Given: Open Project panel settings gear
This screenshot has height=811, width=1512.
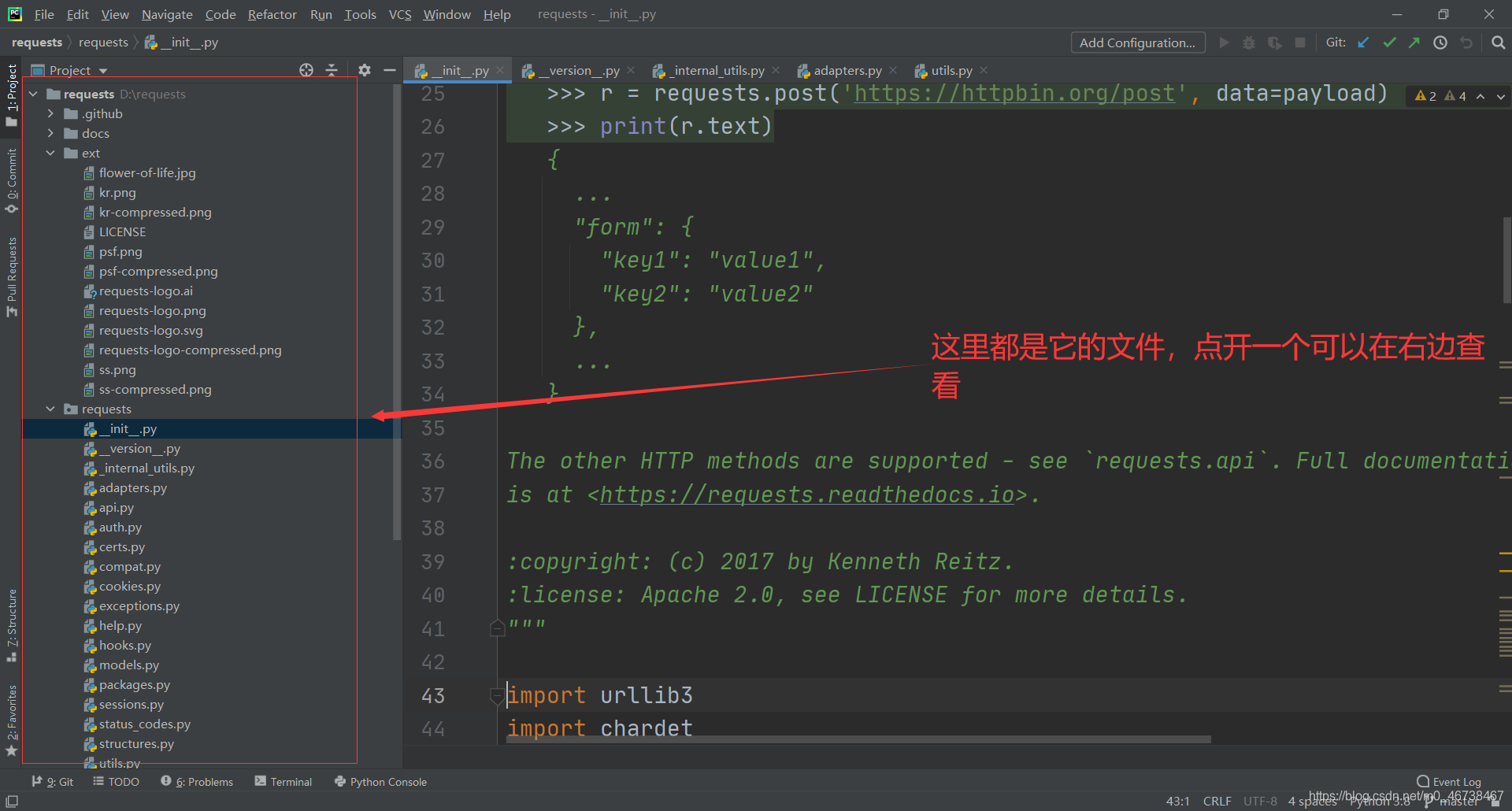Looking at the screenshot, I should point(365,70).
